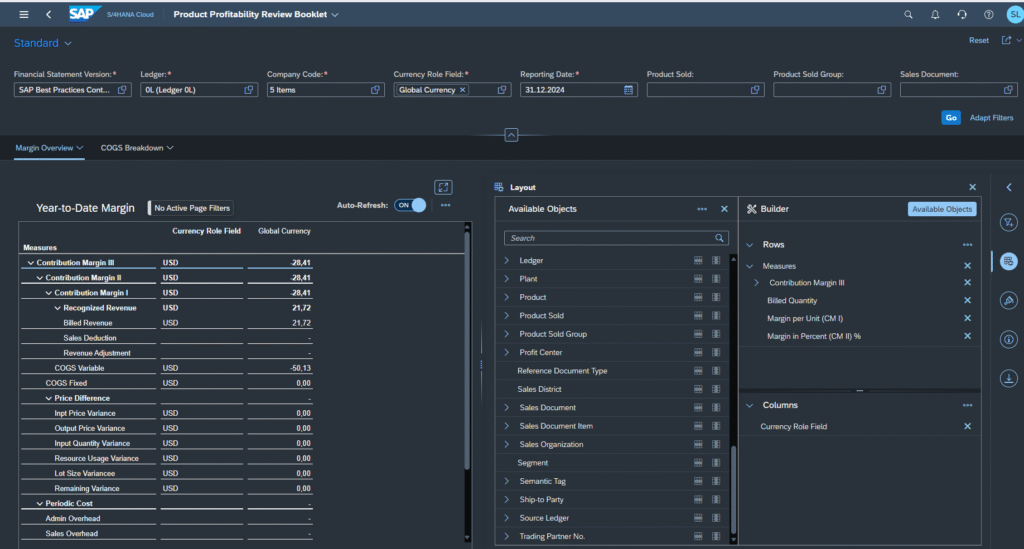Open the layout designer sidebar icon
This screenshot has height=549, width=1024.
tap(1009, 261)
